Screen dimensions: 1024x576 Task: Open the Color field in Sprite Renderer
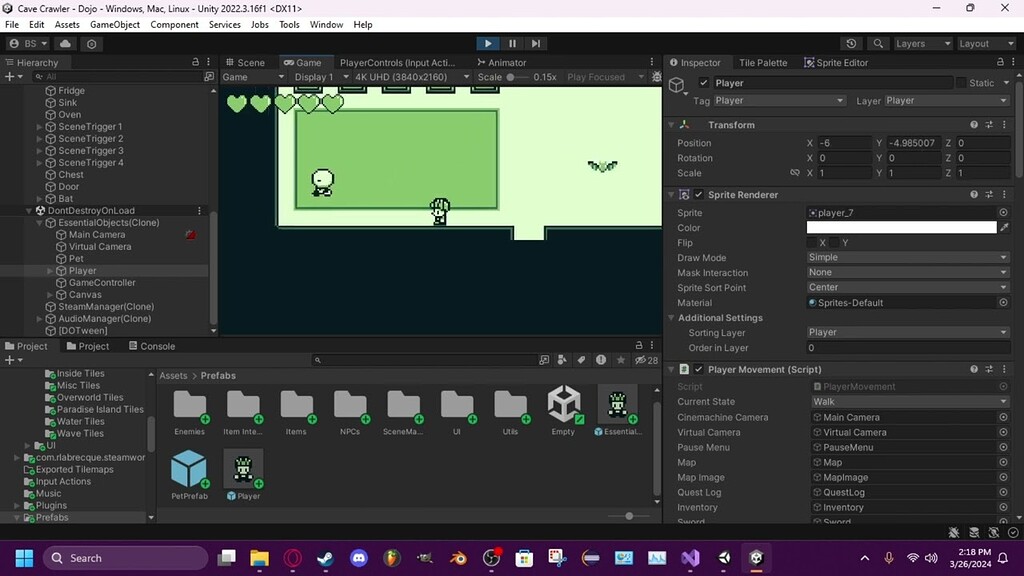[x=900, y=227]
